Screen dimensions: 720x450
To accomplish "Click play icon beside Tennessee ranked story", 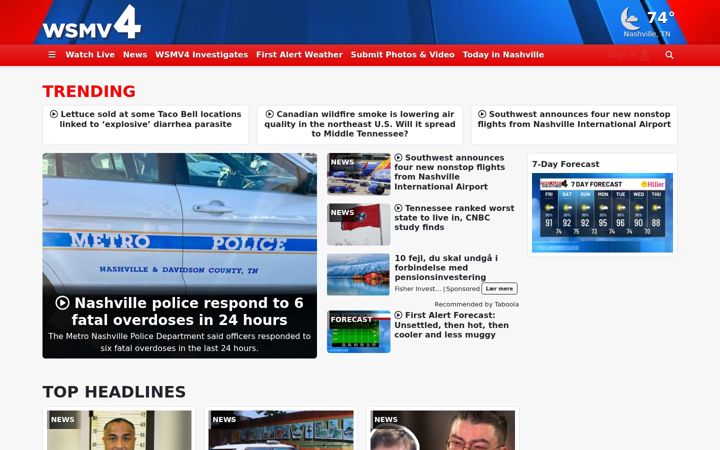I will coord(398,208).
